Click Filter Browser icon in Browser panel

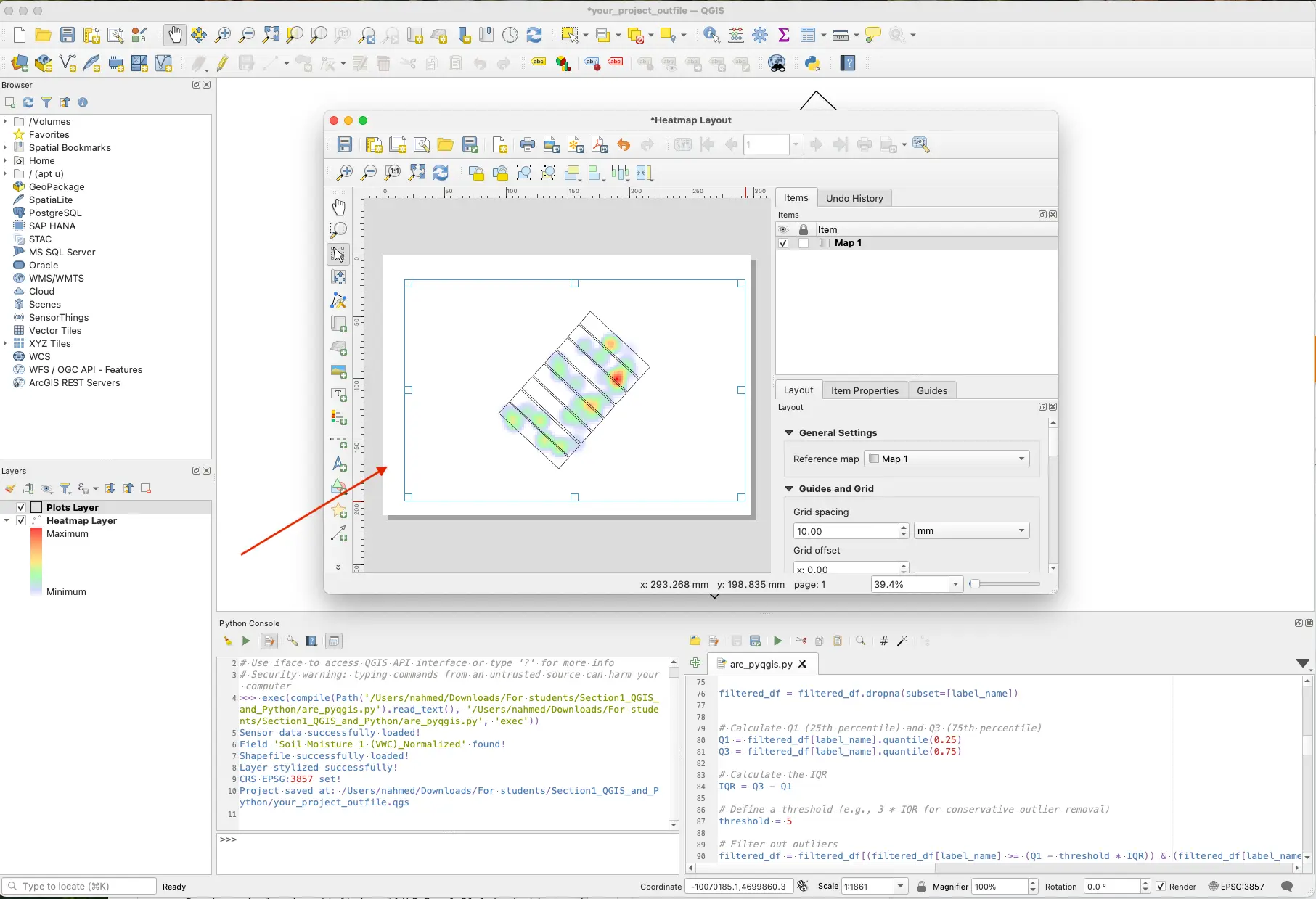pos(46,102)
